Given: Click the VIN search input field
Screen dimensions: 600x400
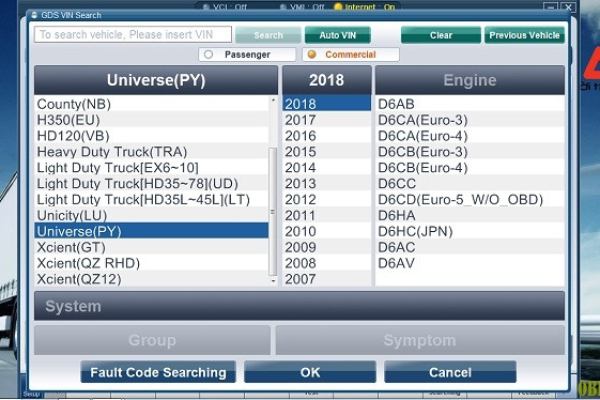Looking at the screenshot, I should click(x=133, y=34).
